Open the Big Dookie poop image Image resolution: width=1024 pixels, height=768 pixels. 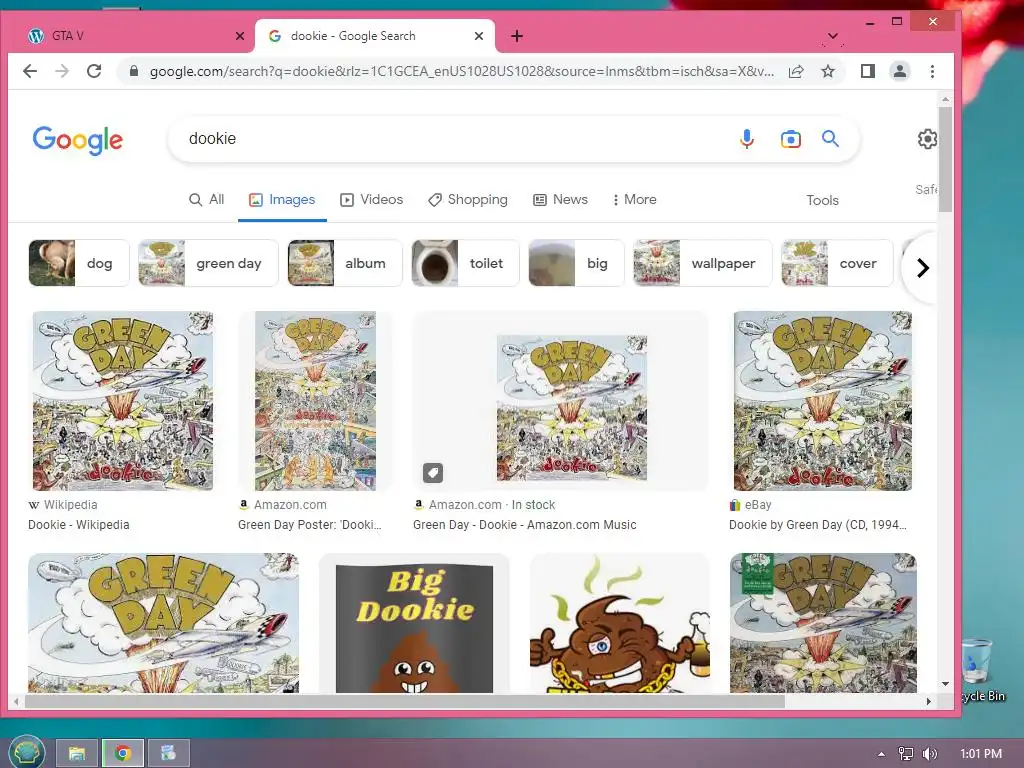[414, 625]
